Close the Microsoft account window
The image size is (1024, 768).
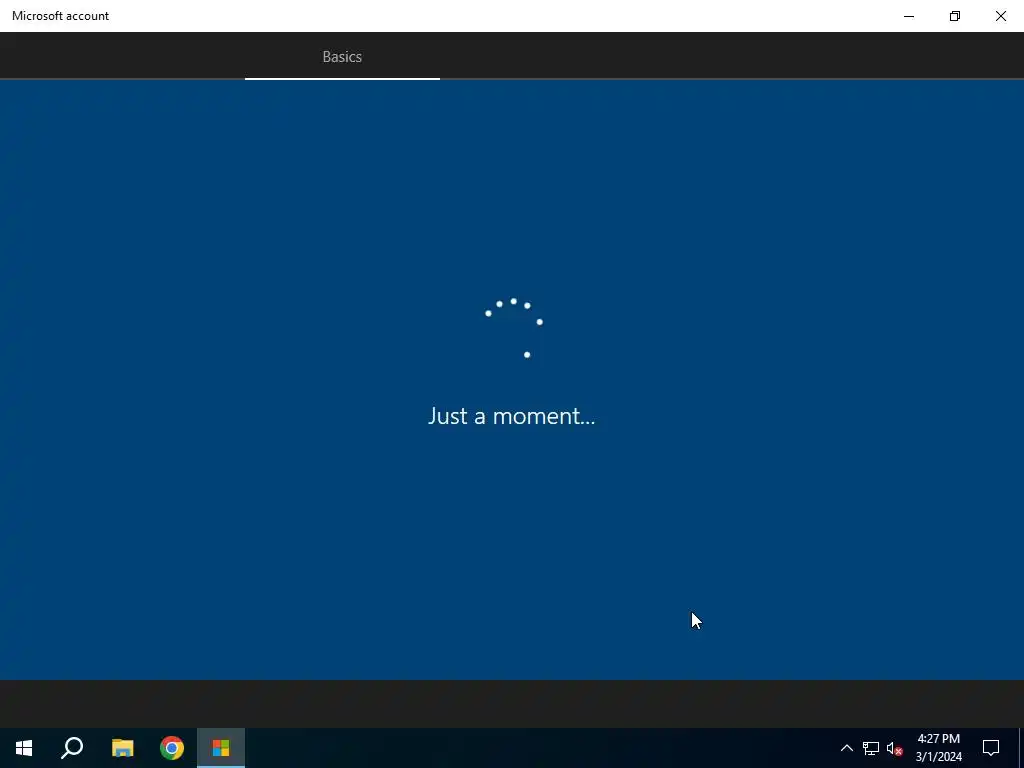1000,16
